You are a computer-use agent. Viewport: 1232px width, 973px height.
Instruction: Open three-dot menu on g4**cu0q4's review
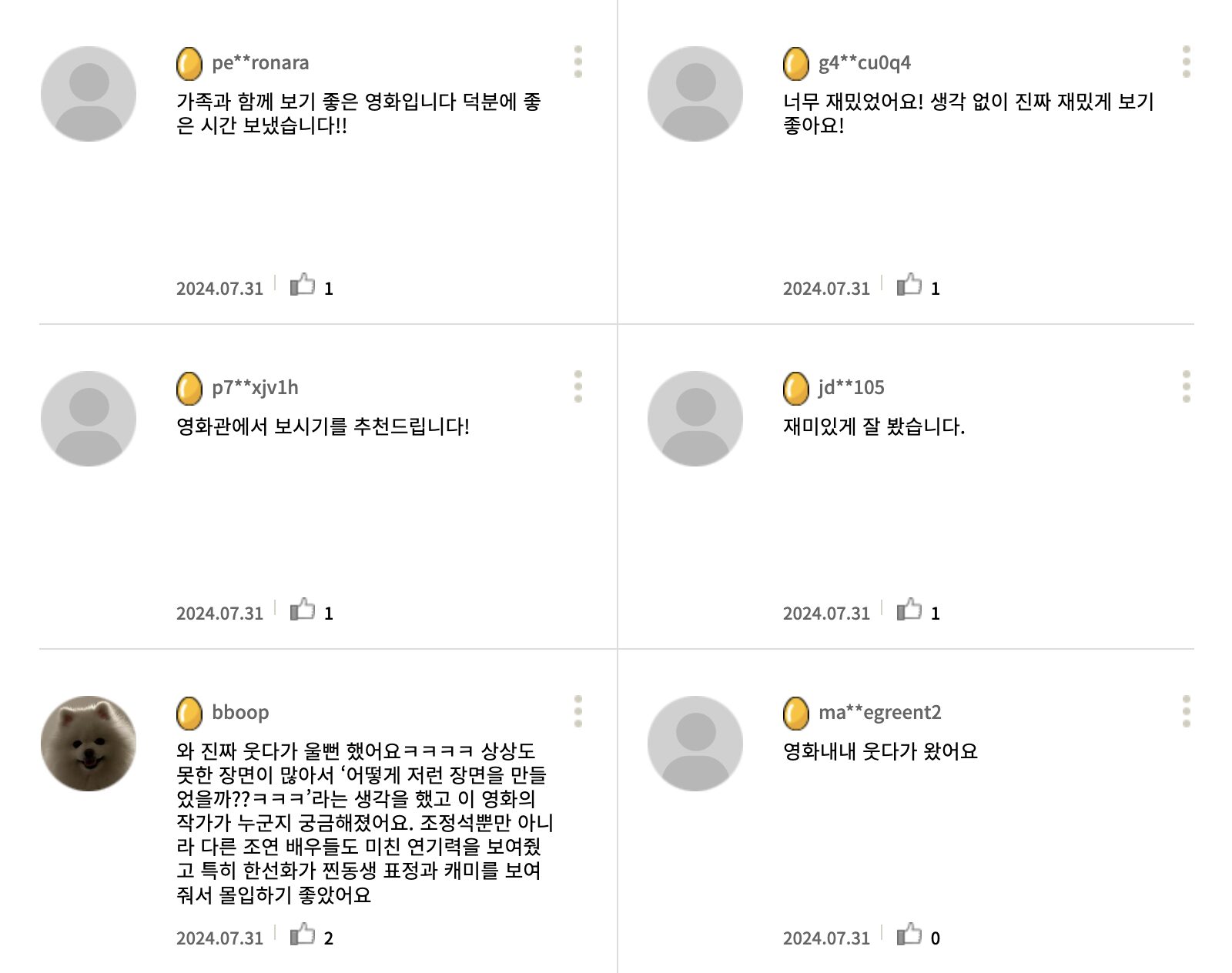[1186, 62]
